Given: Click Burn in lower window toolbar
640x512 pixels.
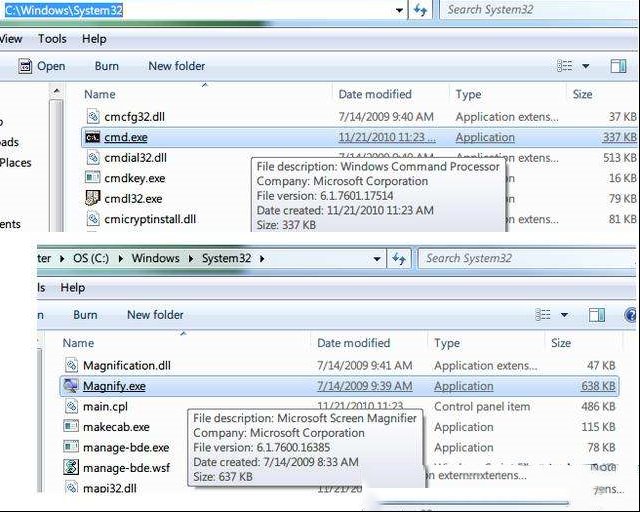Looking at the screenshot, I should (x=85, y=315).
